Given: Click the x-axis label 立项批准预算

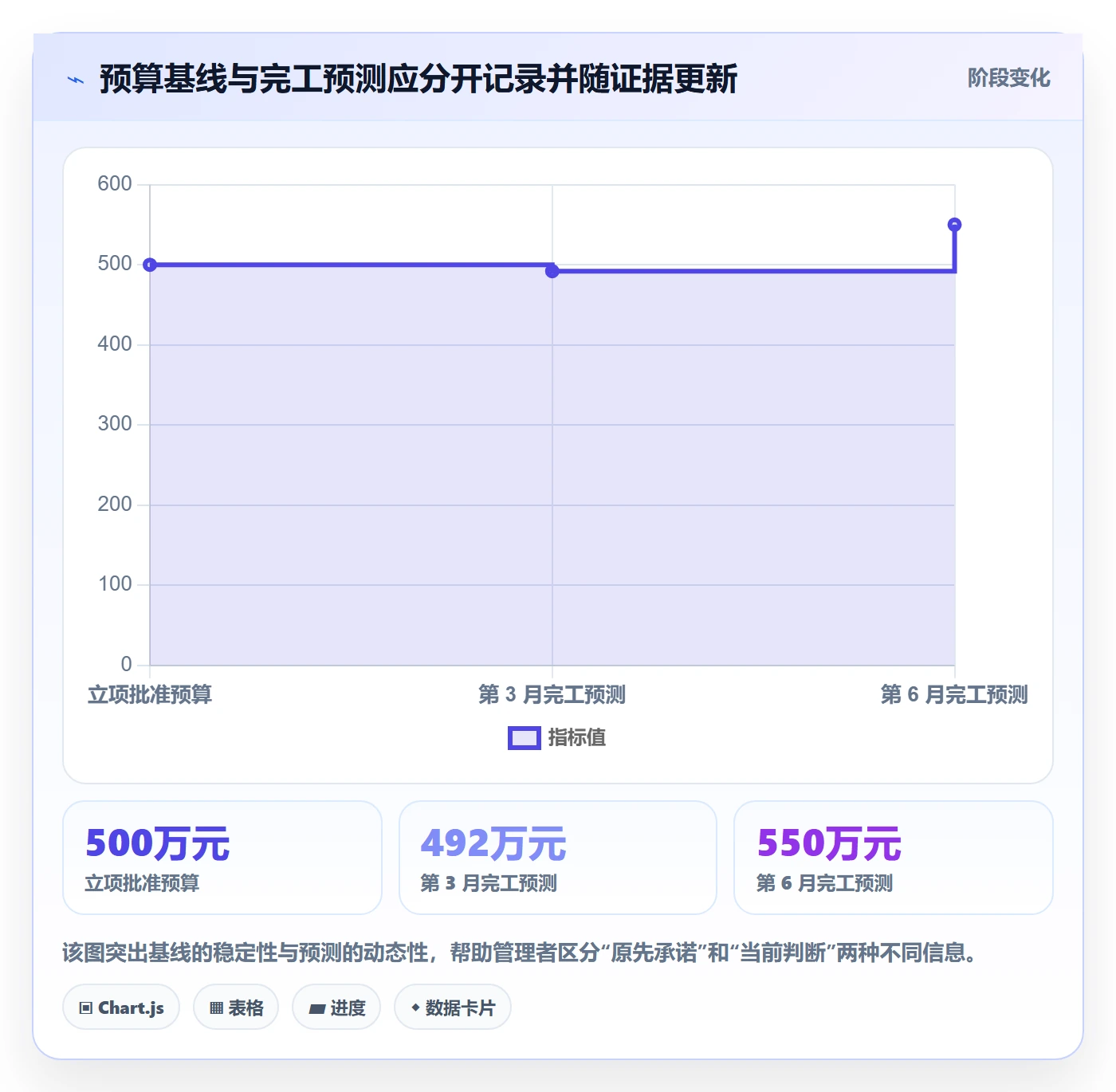Looking at the screenshot, I should pos(150,695).
